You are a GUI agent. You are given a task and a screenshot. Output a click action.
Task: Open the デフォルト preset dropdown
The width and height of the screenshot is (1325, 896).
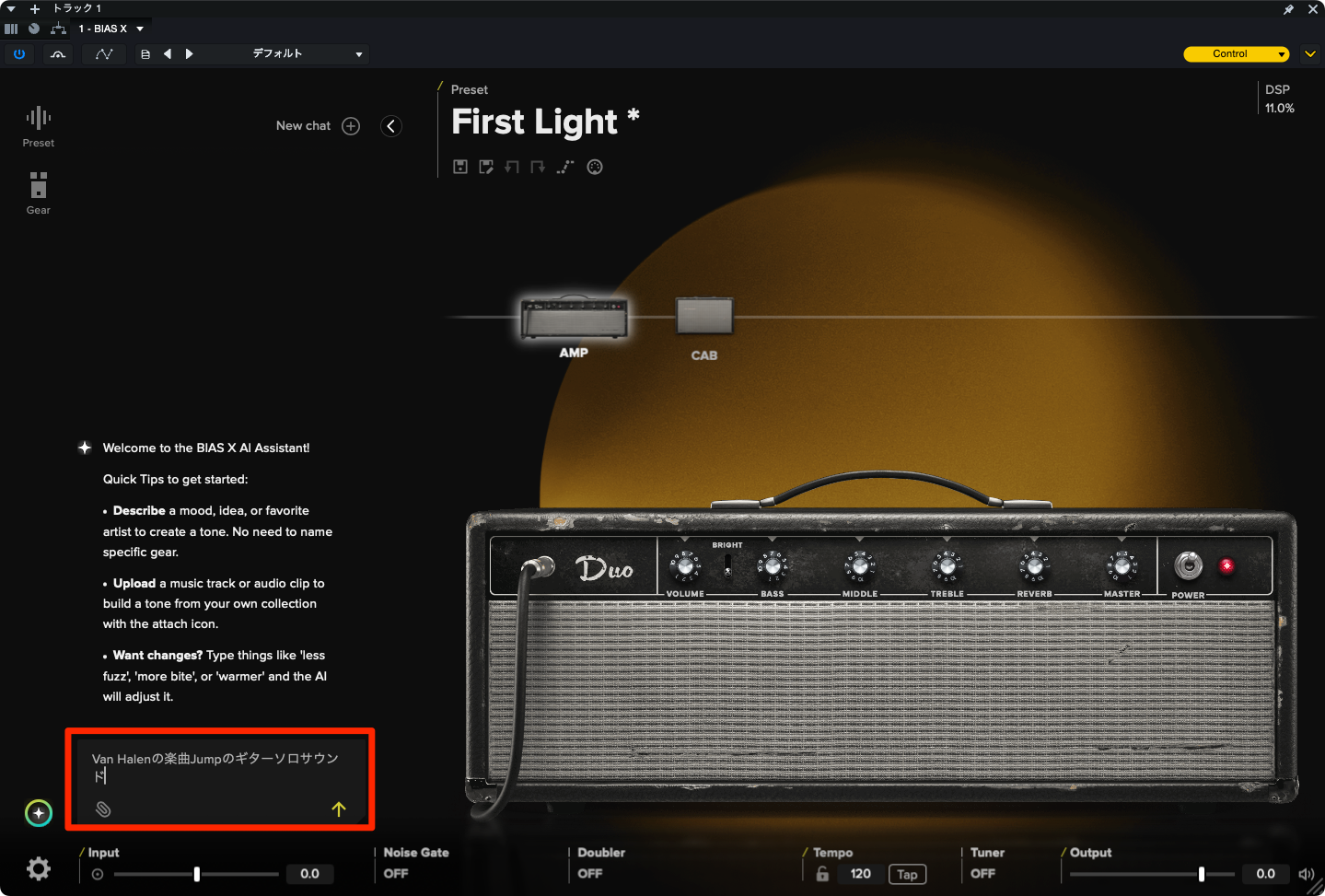coord(307,54)
